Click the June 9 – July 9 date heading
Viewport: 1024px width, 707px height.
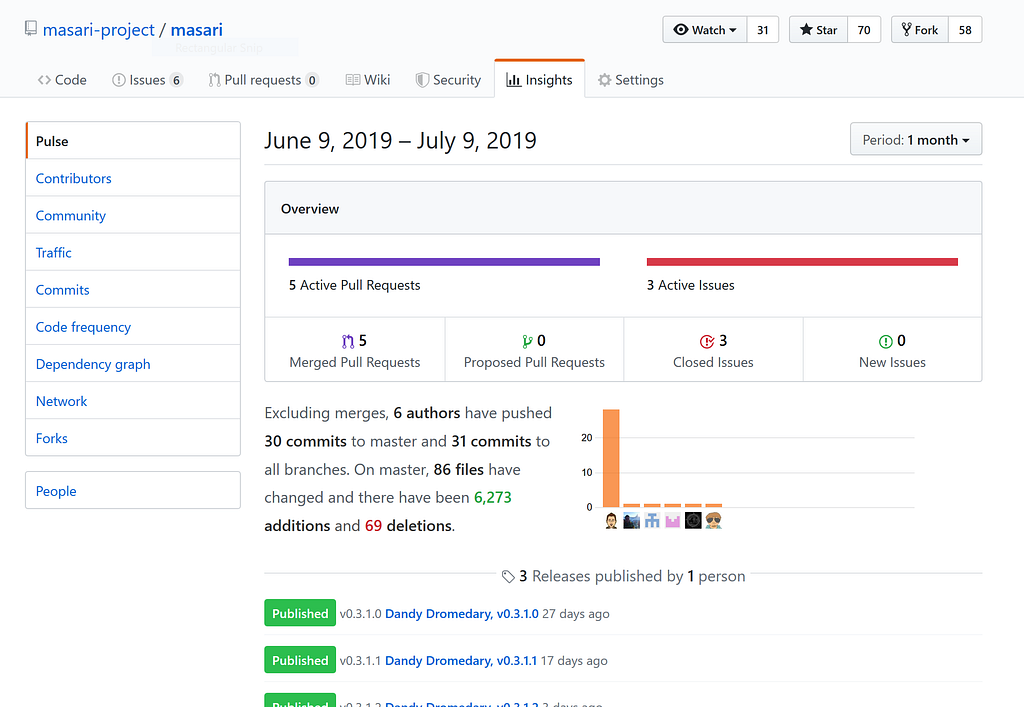[400, 140]
